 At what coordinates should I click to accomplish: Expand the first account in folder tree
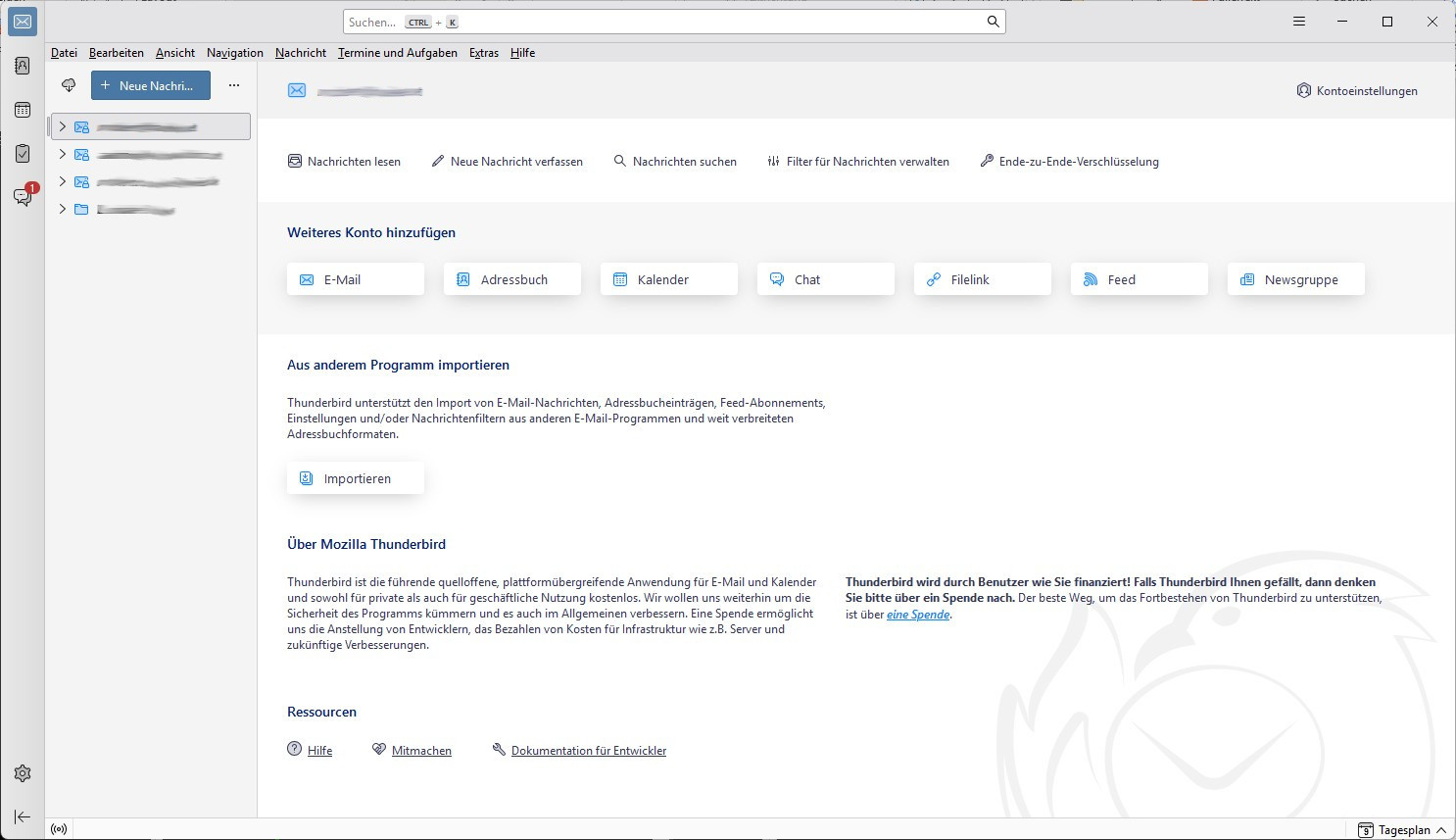pyautogui.click(x=63, y=126)
